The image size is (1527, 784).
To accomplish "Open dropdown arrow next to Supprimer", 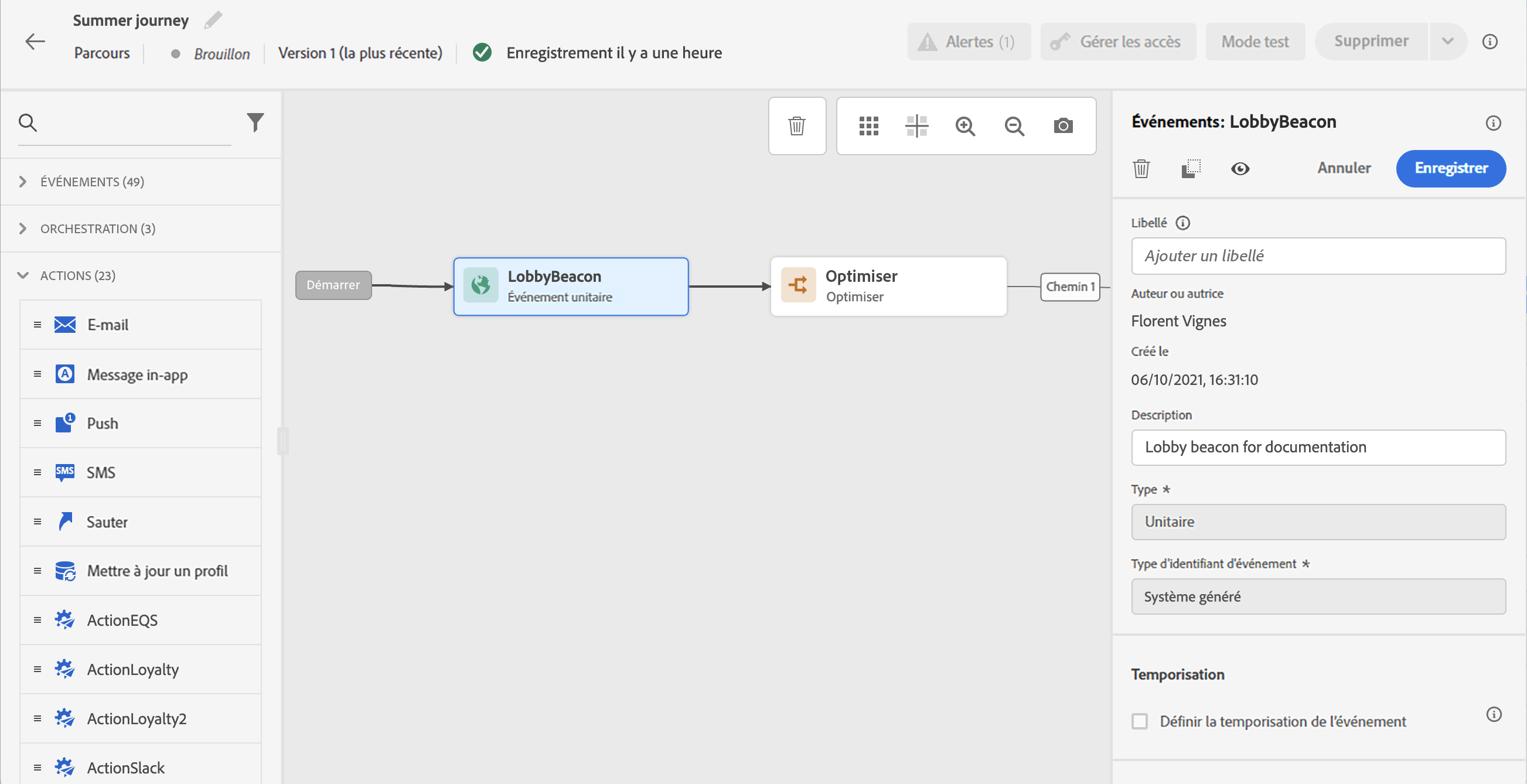I will [x=1447, y=41].
